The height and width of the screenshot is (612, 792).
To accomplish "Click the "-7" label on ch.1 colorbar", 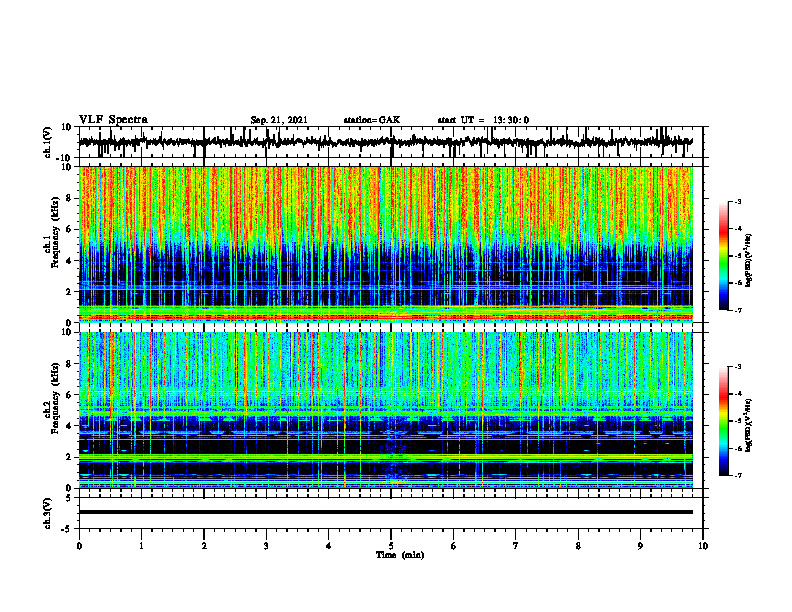I will pos(737,310).
